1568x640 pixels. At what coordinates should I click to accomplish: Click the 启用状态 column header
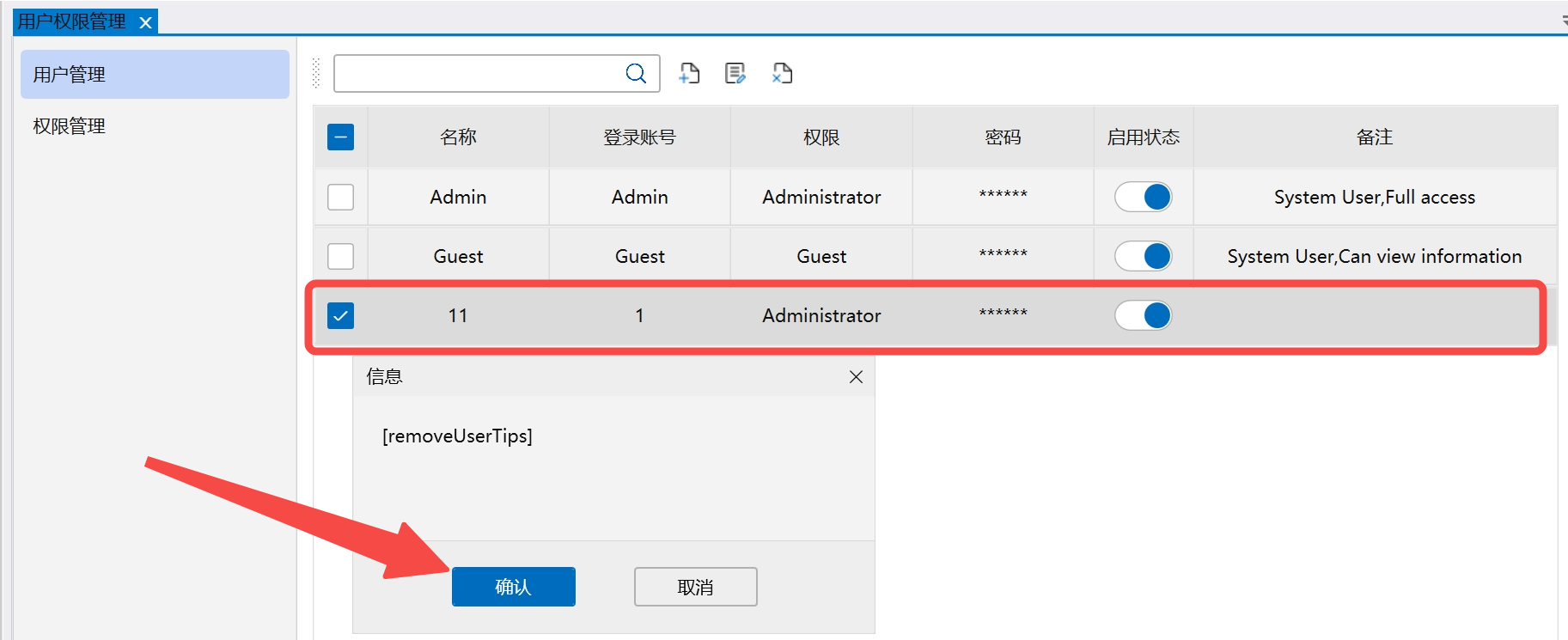[1143, 137]
